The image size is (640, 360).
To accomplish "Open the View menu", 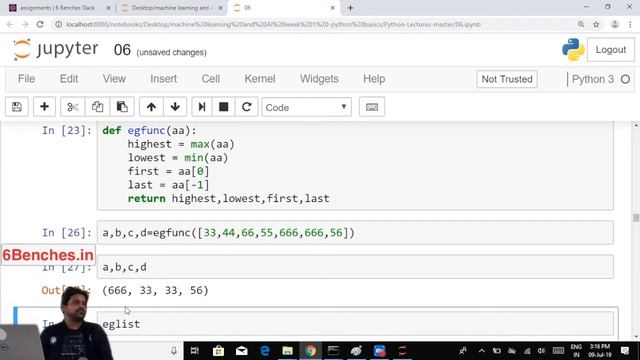I will [114, 79].
